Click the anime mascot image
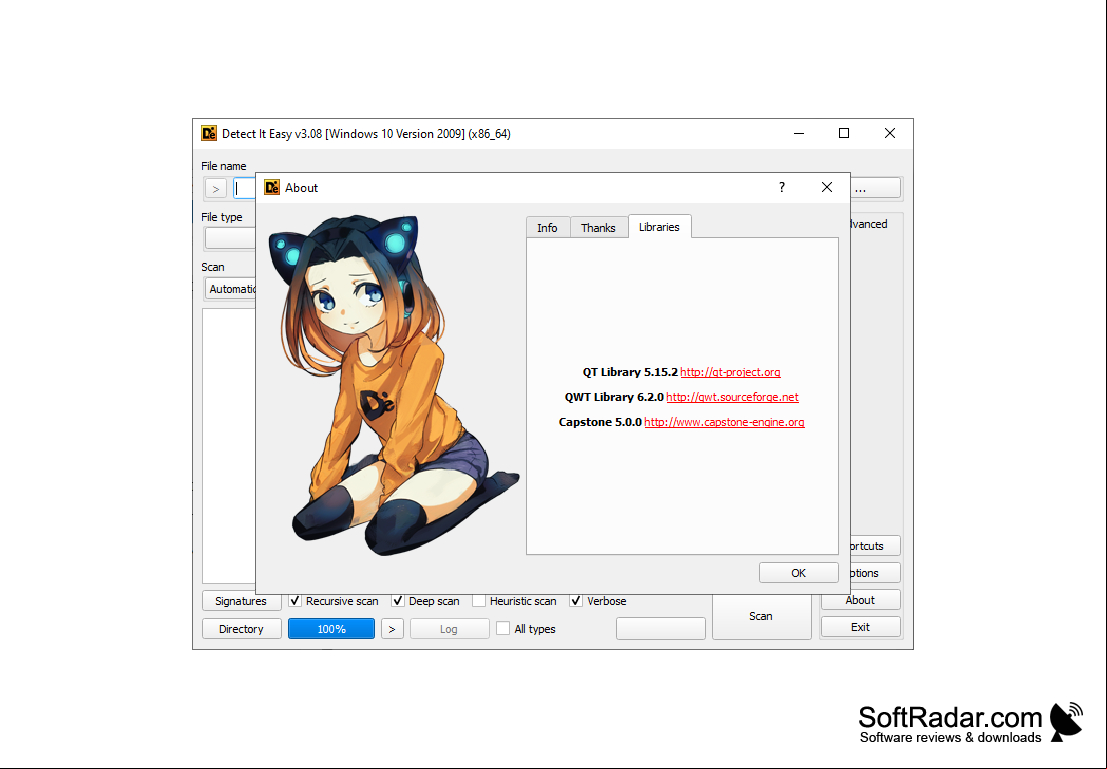Image resolution: width=1107 pixels, height=769 pixels. (394, 385)
